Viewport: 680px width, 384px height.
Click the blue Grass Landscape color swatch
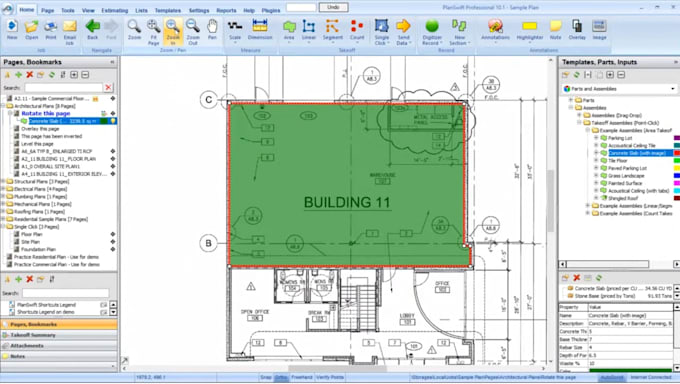click(x=677, y=176)
